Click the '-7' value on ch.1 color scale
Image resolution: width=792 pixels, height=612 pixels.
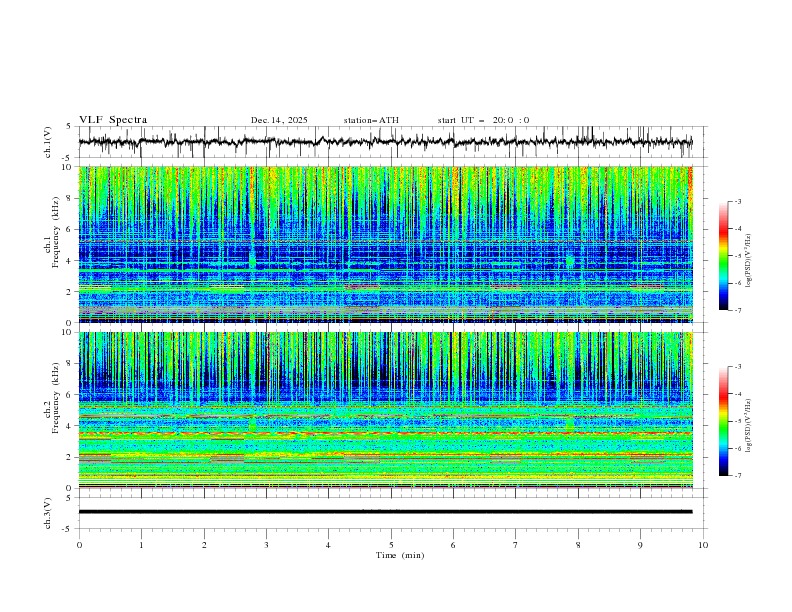pos(738,311)
